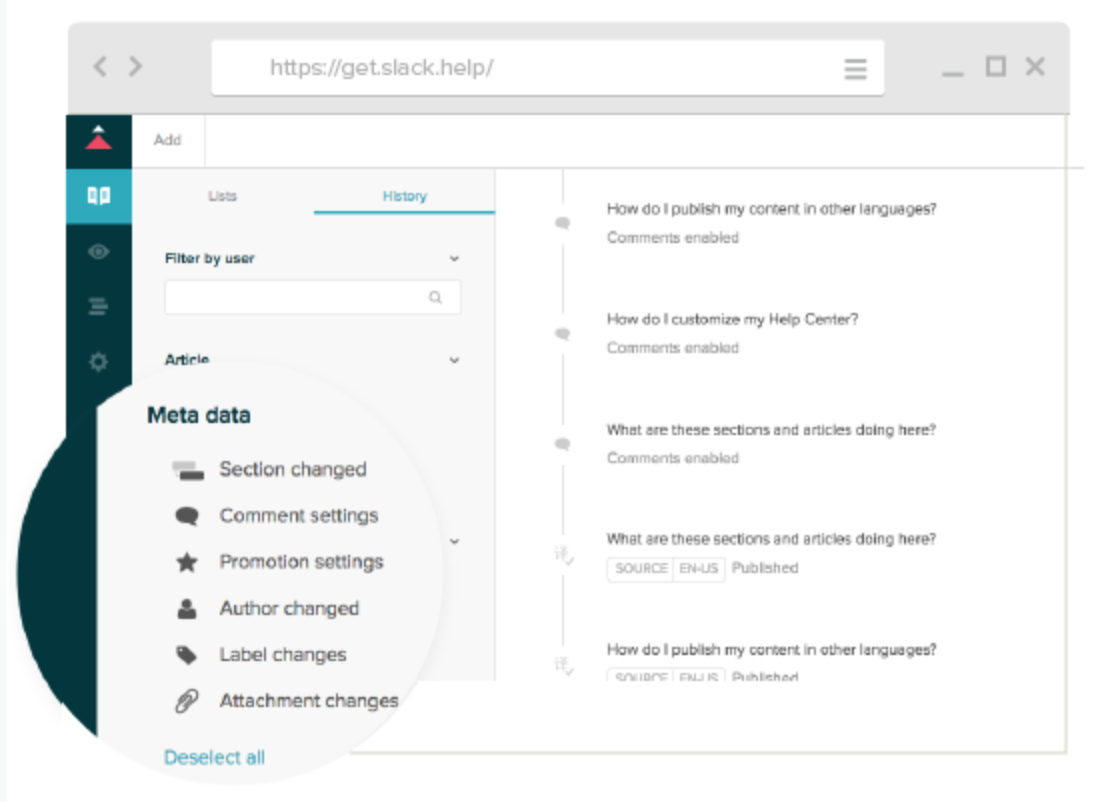Toggle the Attachment changes filter
This screenshot has height=802, width=1102.
pos(309,701)
